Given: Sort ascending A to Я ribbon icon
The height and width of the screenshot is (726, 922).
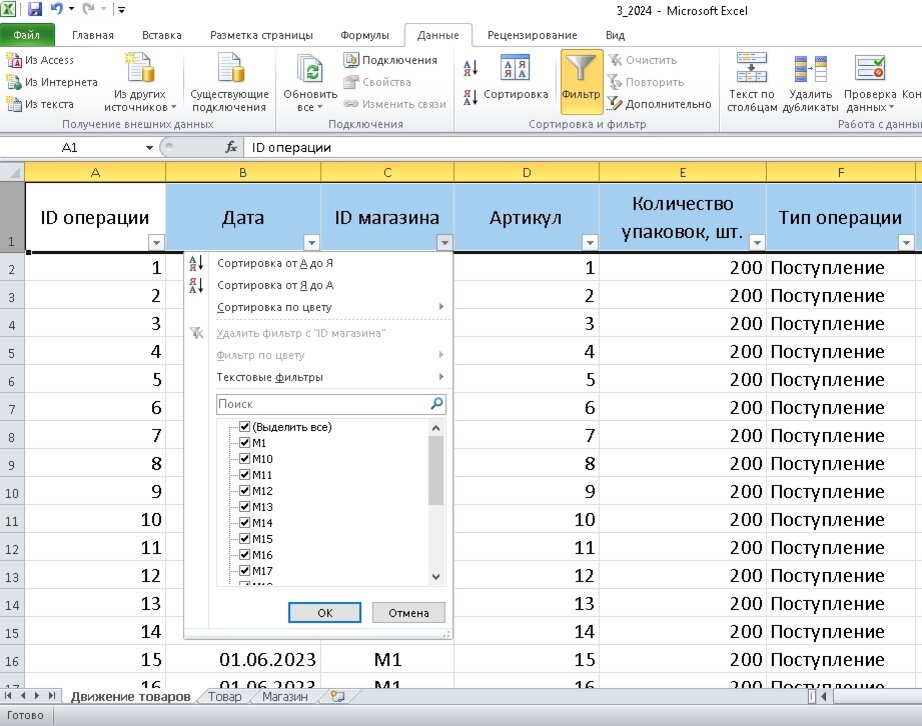Looking at the screenshot, I should click(x=470, y=68).
